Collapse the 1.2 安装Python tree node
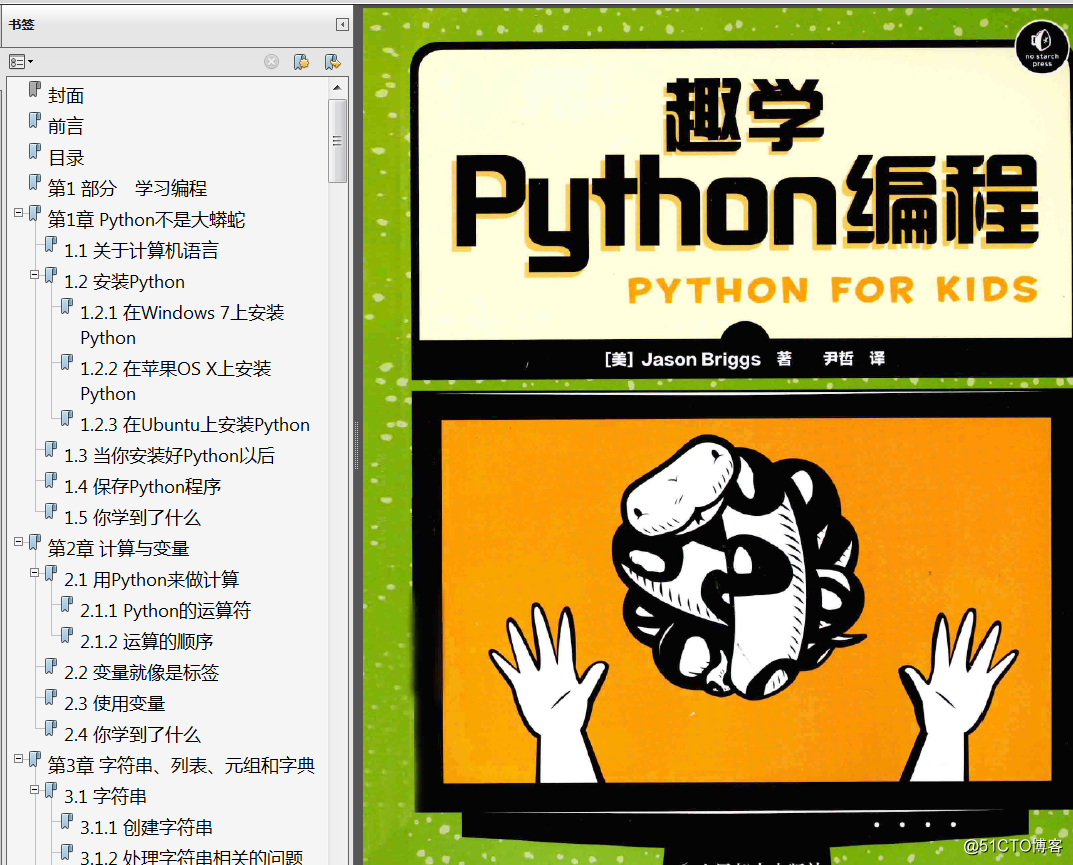 (35, 274)
